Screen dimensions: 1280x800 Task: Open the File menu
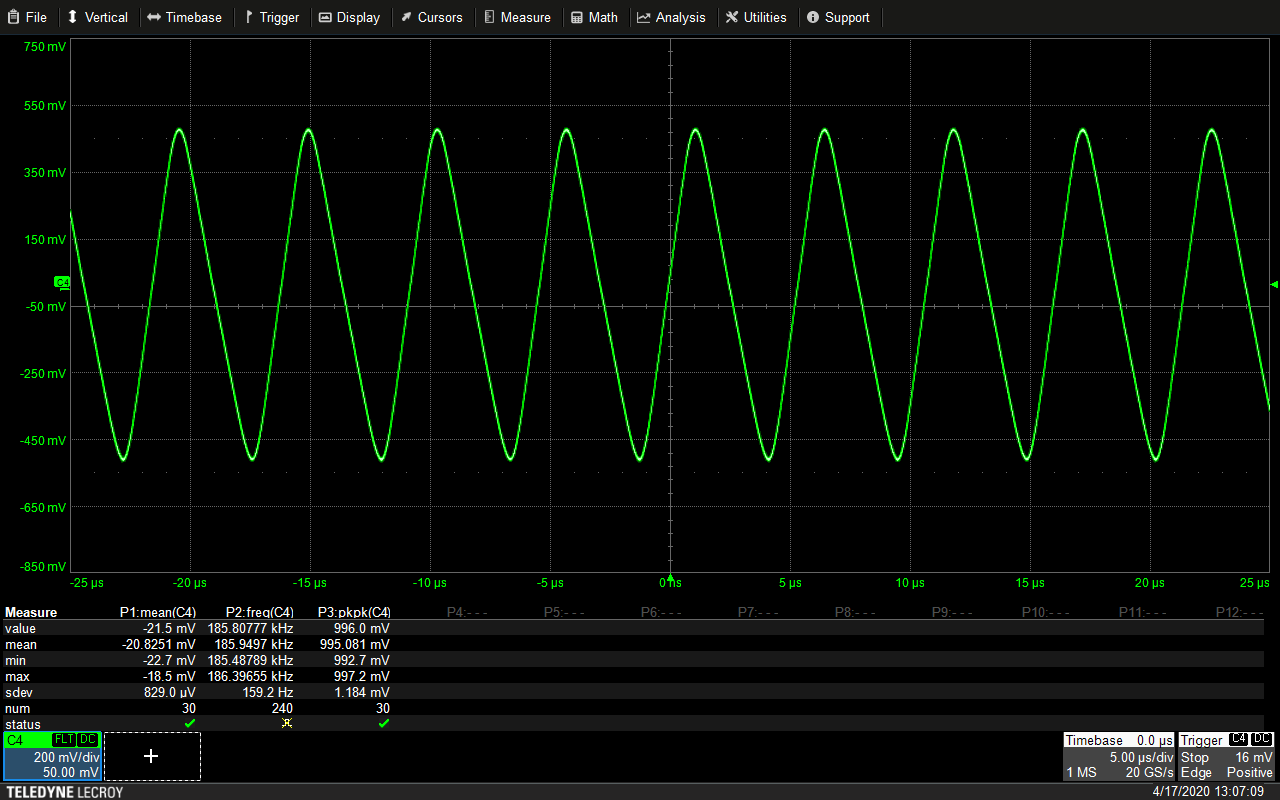27,17
